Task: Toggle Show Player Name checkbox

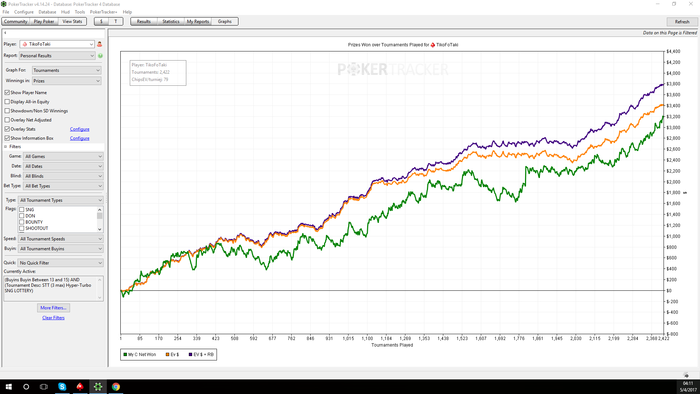Action: pos(7,92)
